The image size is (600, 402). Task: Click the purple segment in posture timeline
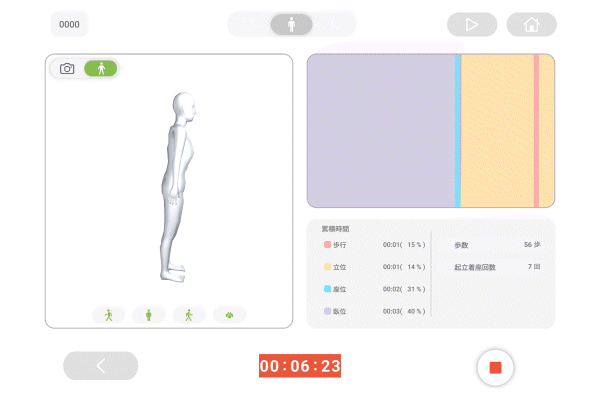[381, 131]
